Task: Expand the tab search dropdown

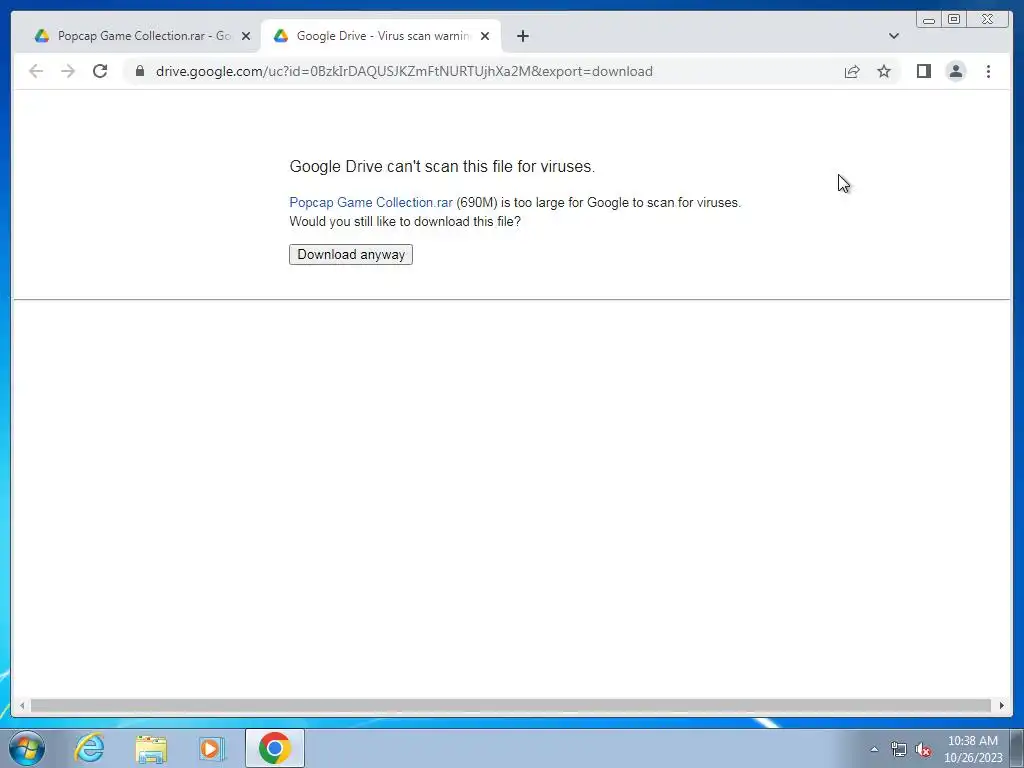Action: point(893,36)
